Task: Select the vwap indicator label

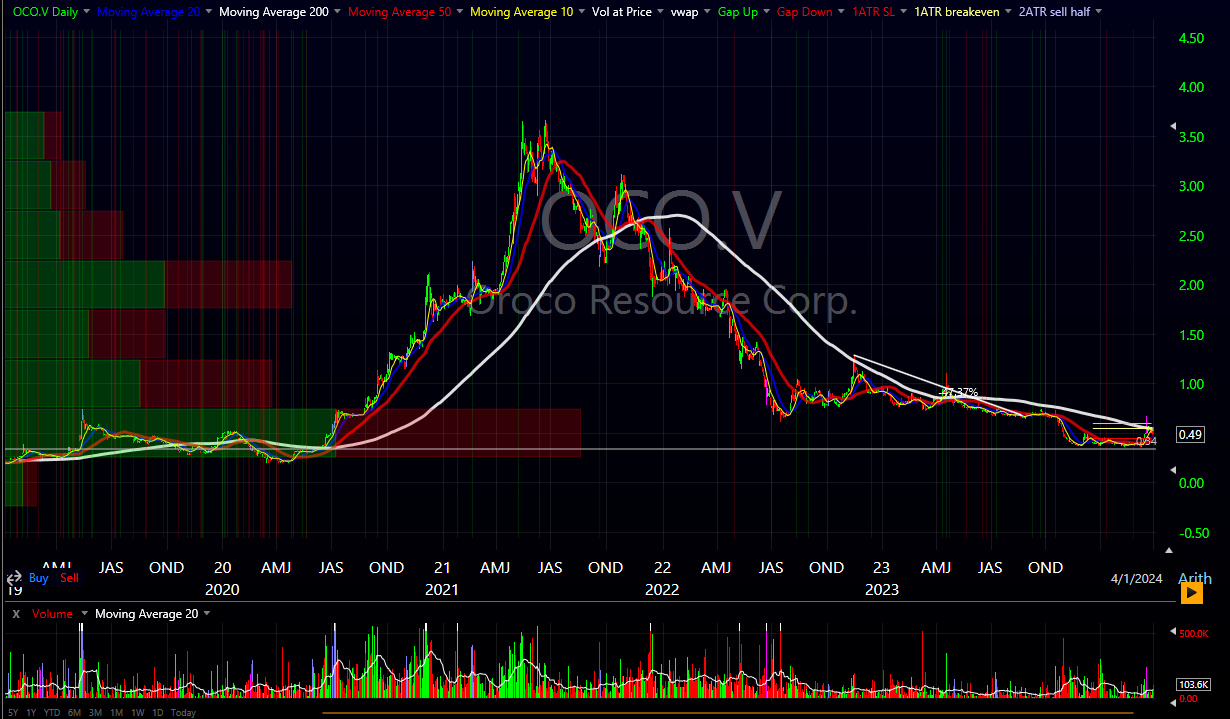Action: (686, 12)
